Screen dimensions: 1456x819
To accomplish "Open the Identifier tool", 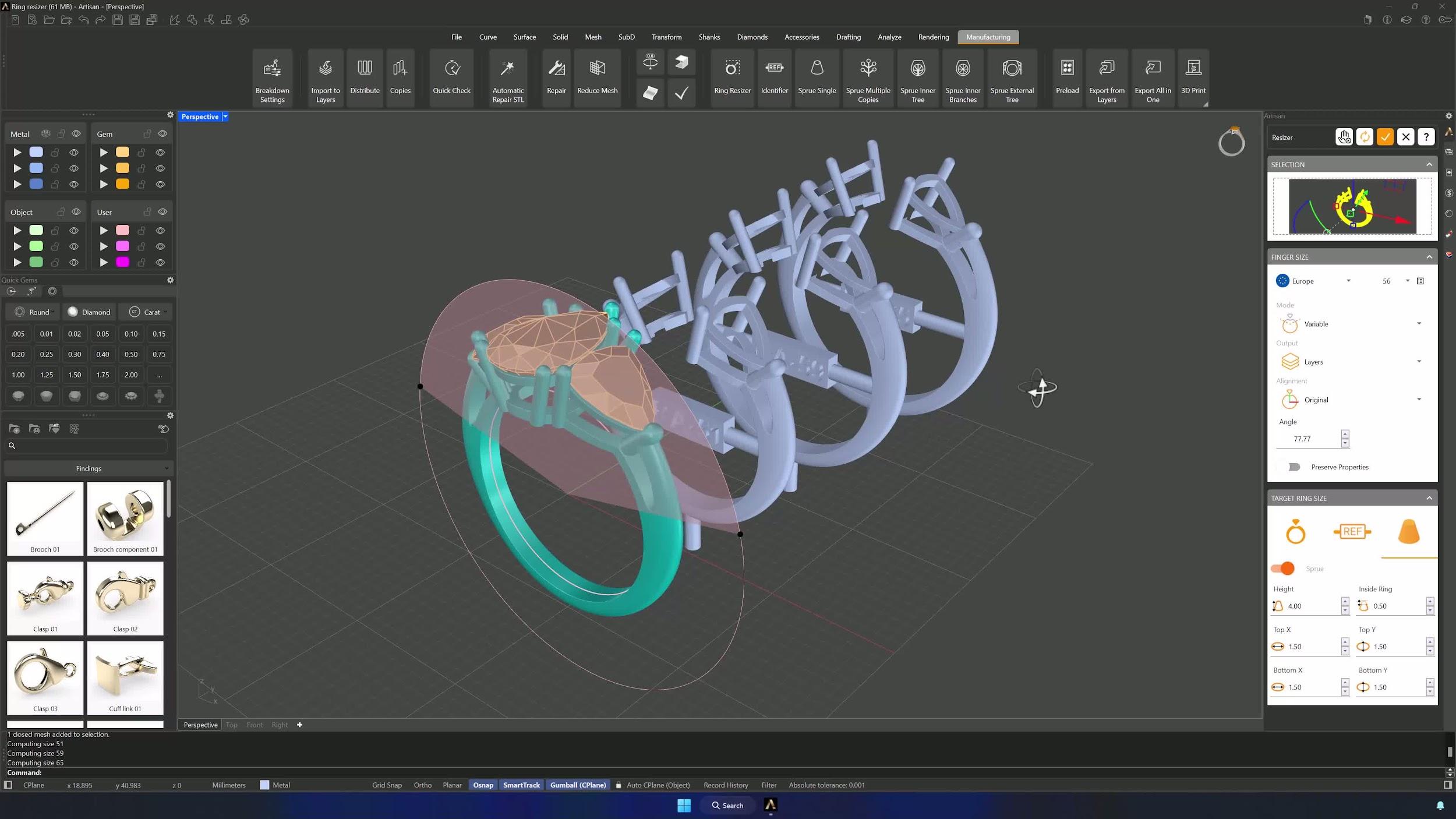I will pyautogui.click(x=774, y=79).
